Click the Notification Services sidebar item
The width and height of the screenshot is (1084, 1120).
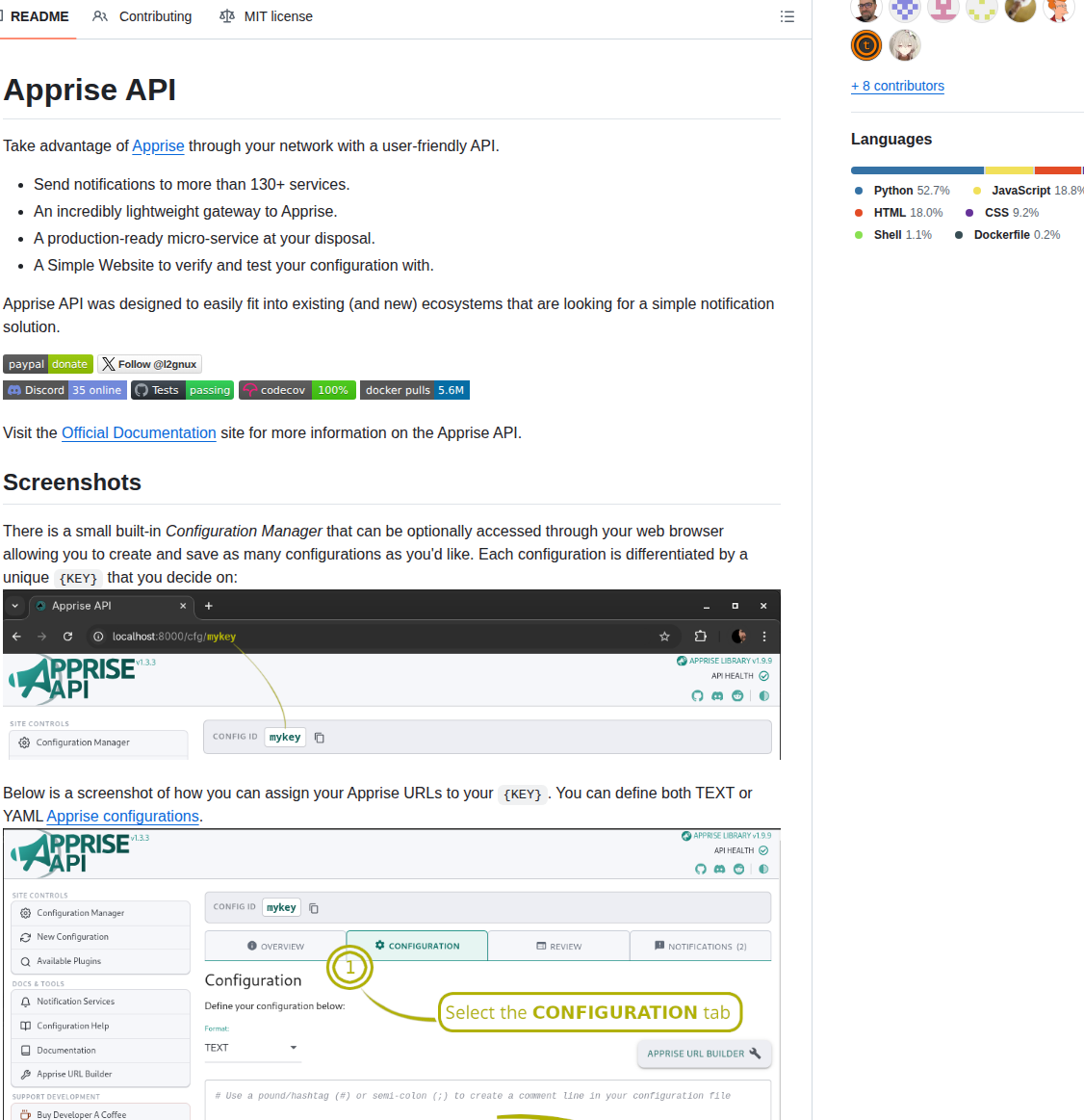point(101,1002)
